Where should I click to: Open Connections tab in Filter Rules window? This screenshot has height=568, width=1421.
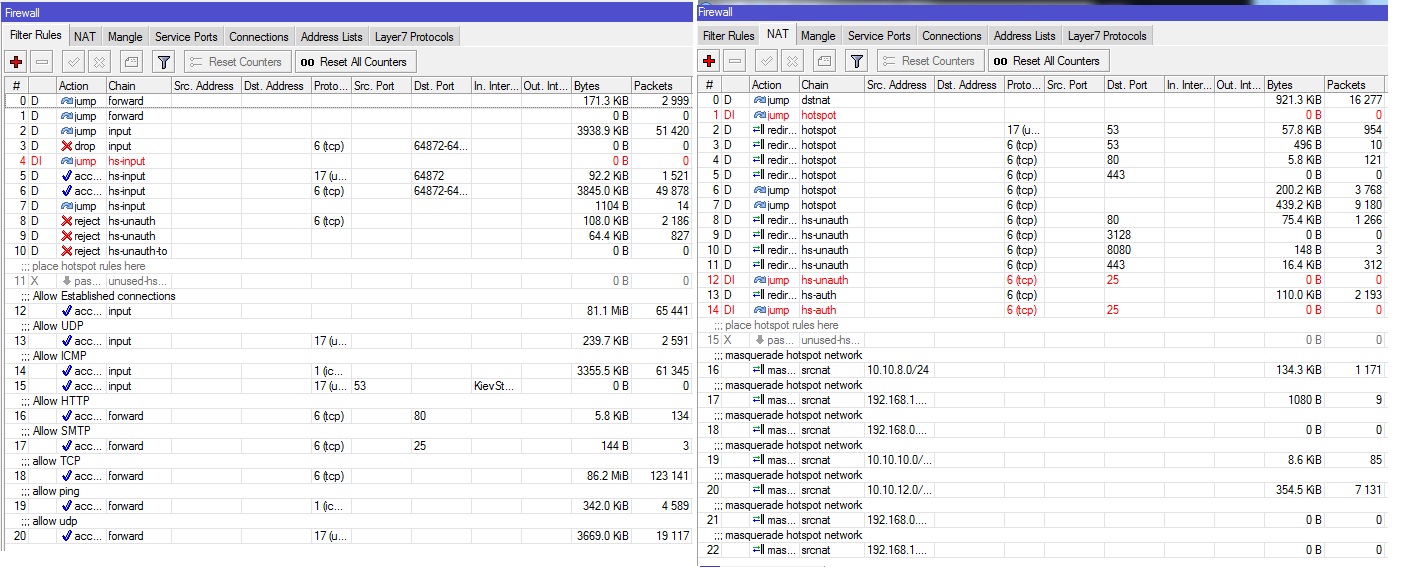259,37
